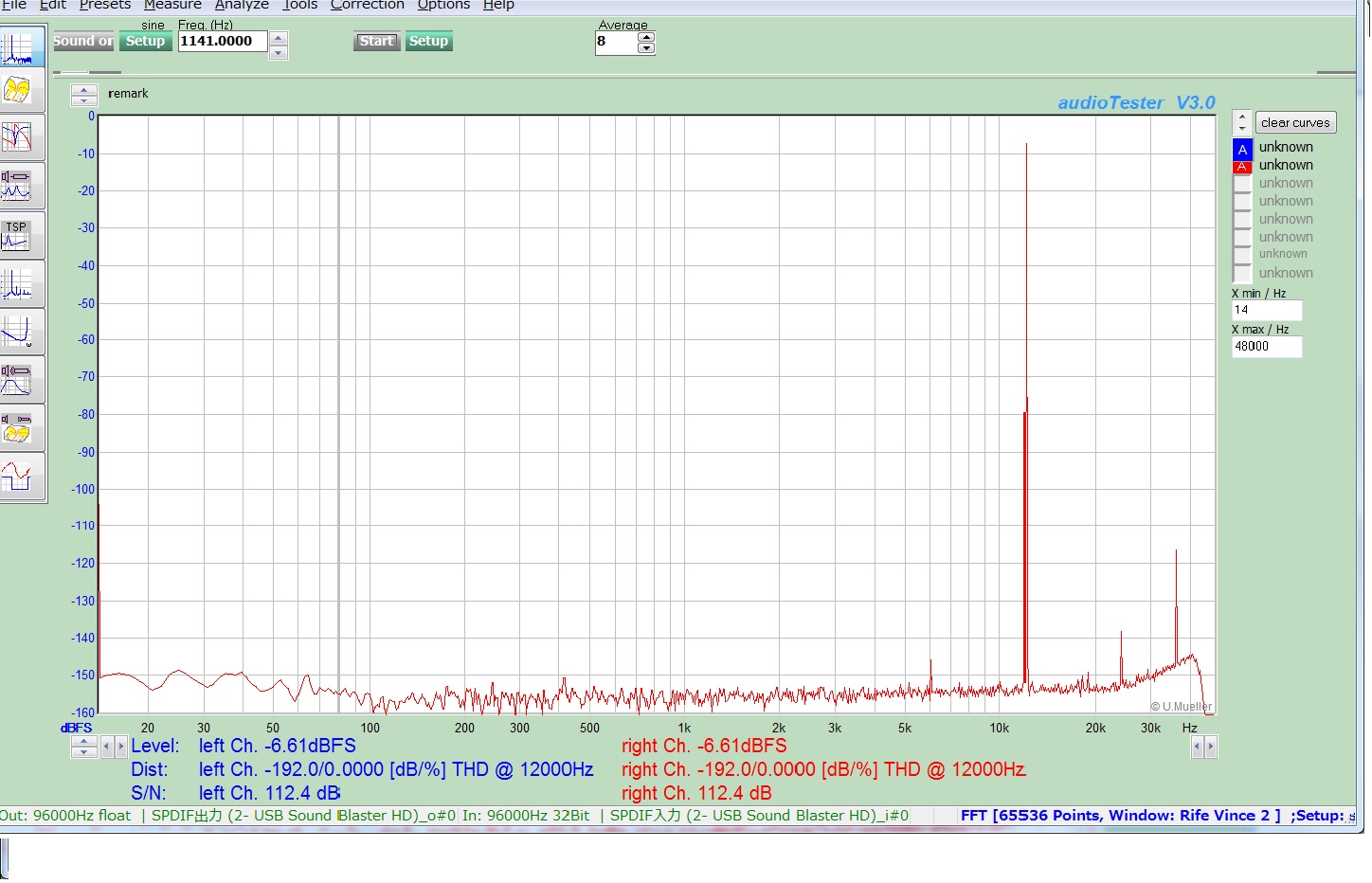Screen dimensions: 1372x883
Task: Click the Freq. (Hz) input field
Action: (x=223, y=42)
